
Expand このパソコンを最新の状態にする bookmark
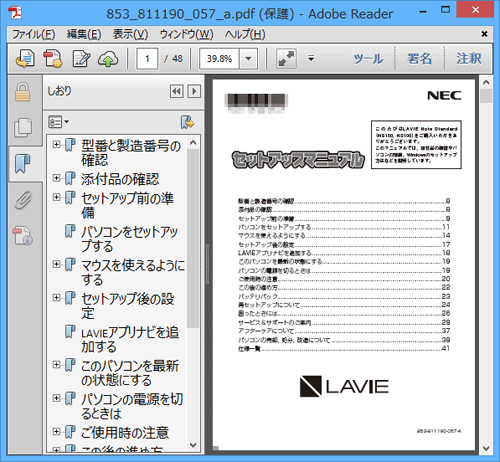point(56,365)
